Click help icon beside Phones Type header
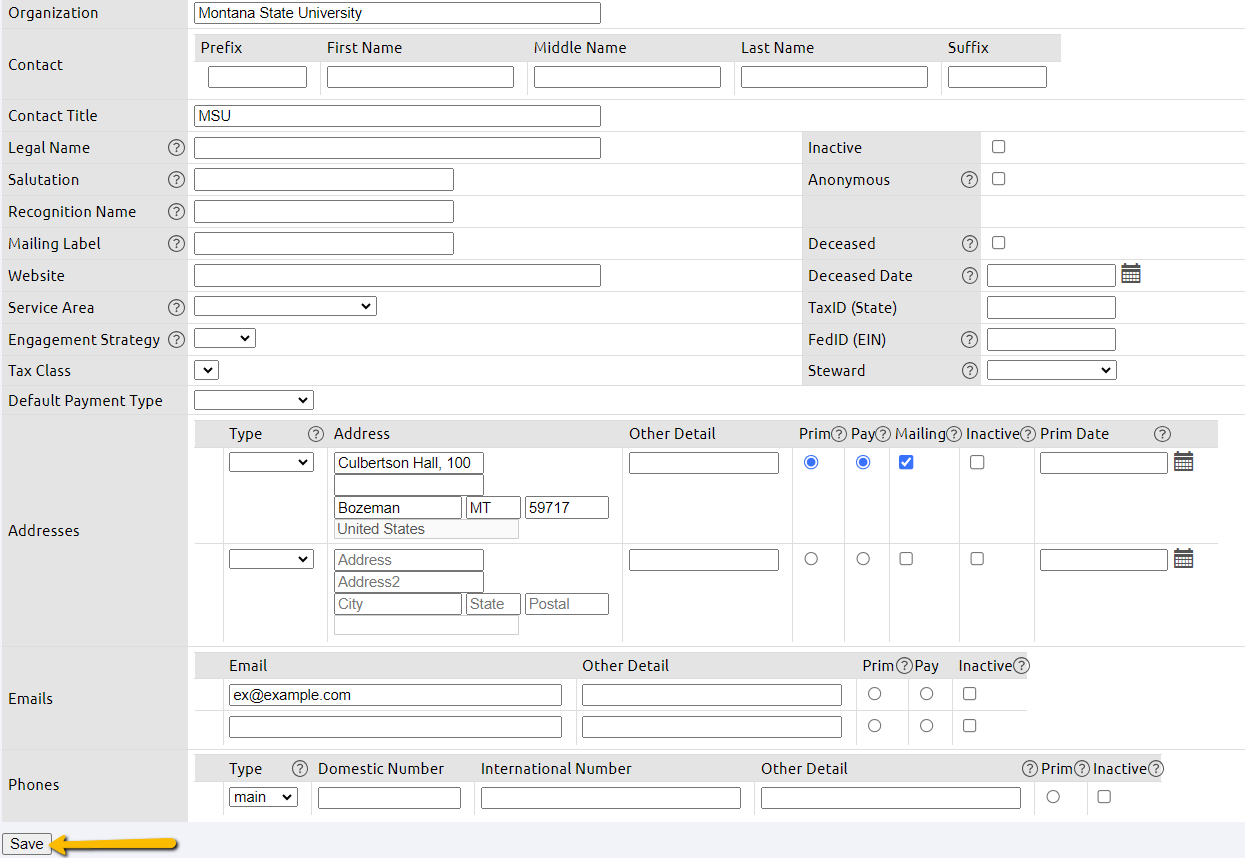The image size is (1245, 858). pos(299,769)
